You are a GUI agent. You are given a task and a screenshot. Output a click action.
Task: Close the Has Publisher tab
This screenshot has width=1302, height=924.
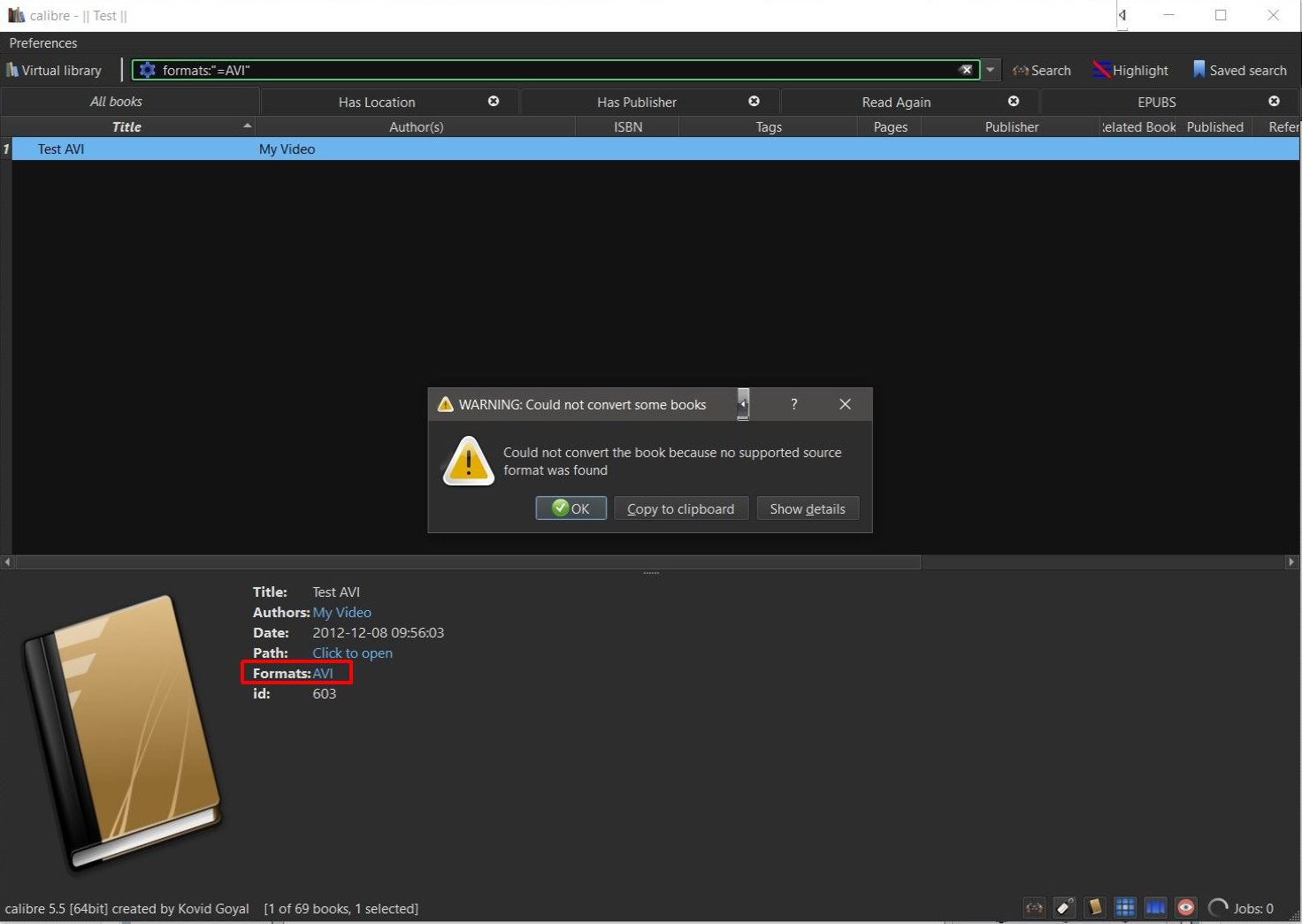coord(754,101)
